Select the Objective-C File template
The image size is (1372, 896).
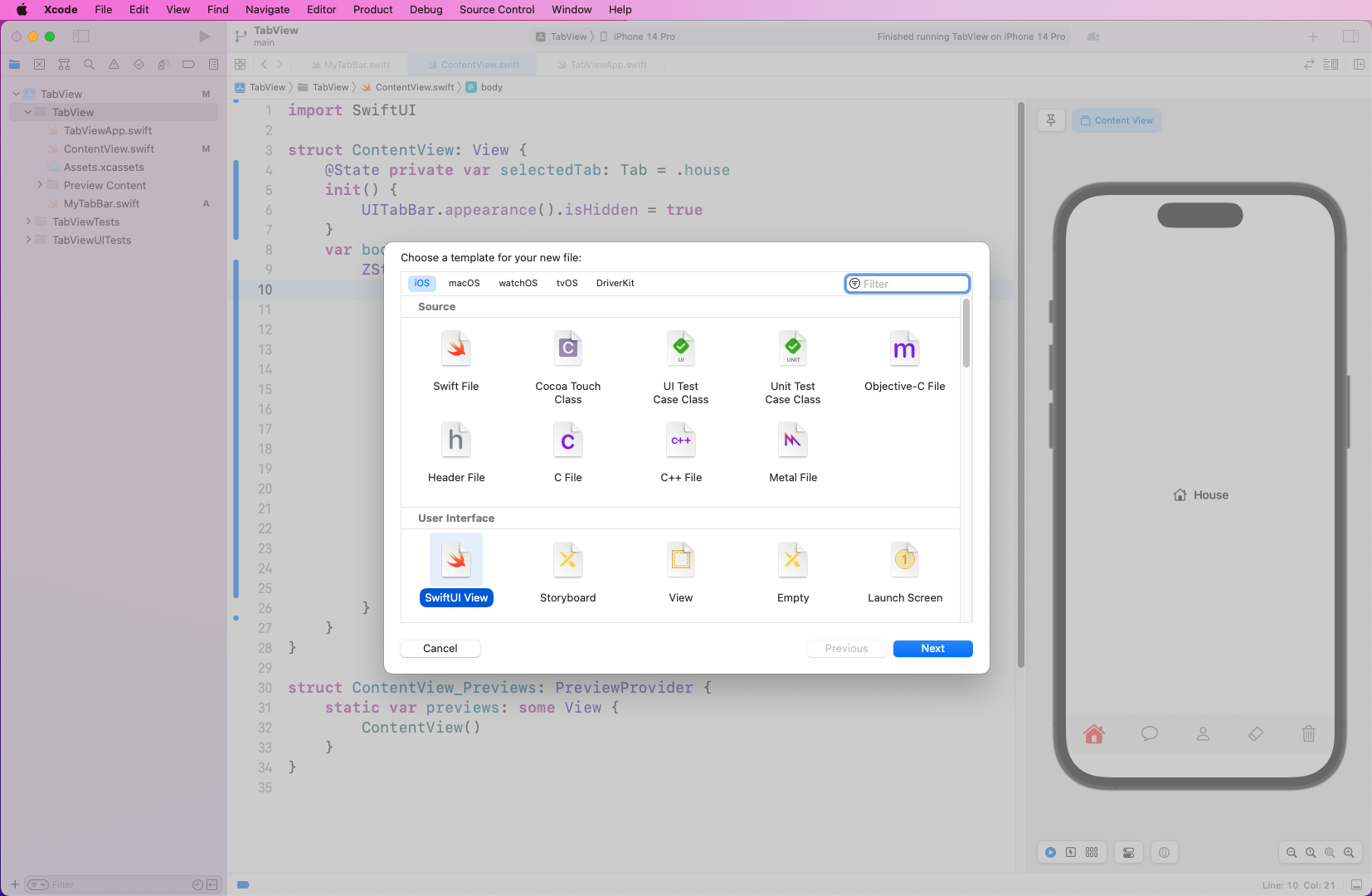(x=905, y=362)
